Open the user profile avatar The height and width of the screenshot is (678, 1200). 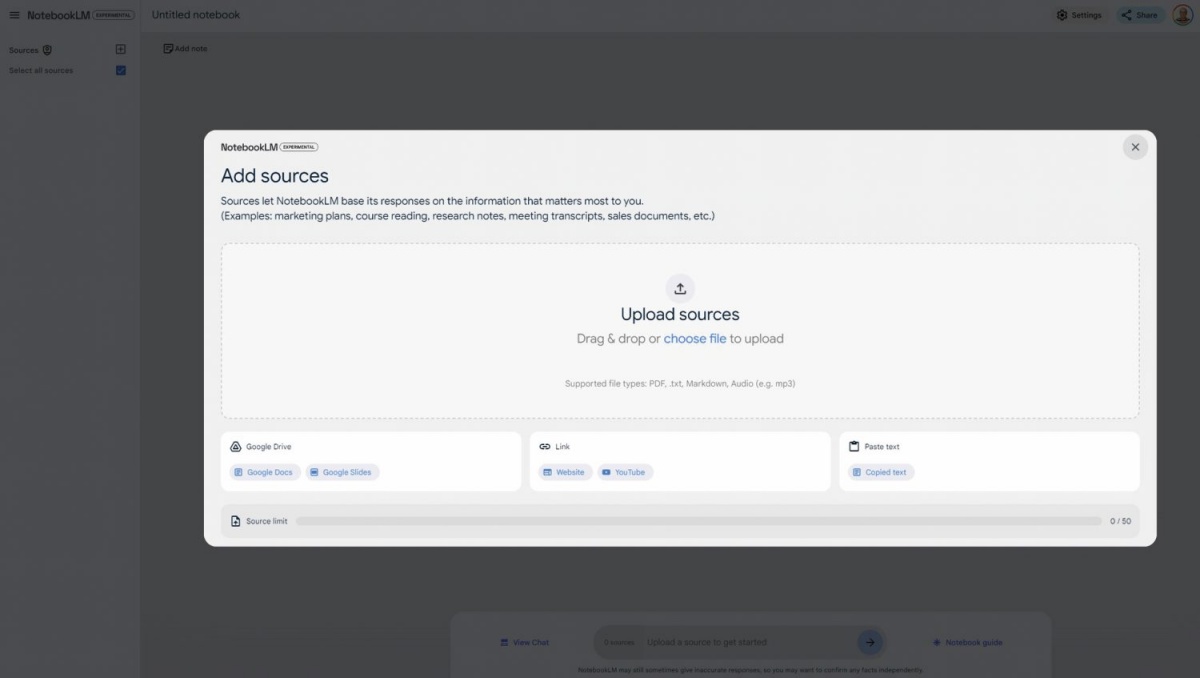pos(1182,15)
